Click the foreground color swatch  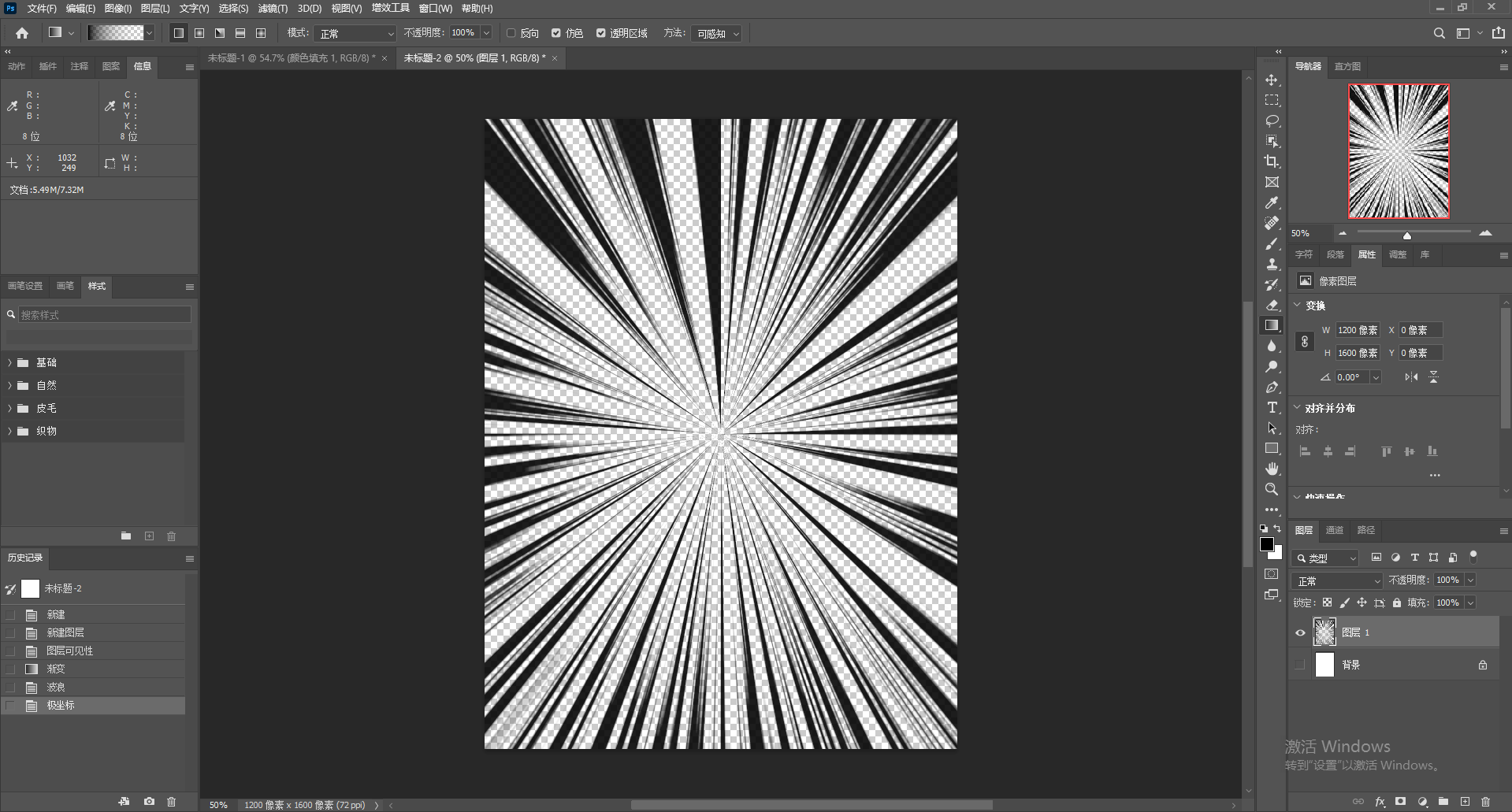point(1267,544)
